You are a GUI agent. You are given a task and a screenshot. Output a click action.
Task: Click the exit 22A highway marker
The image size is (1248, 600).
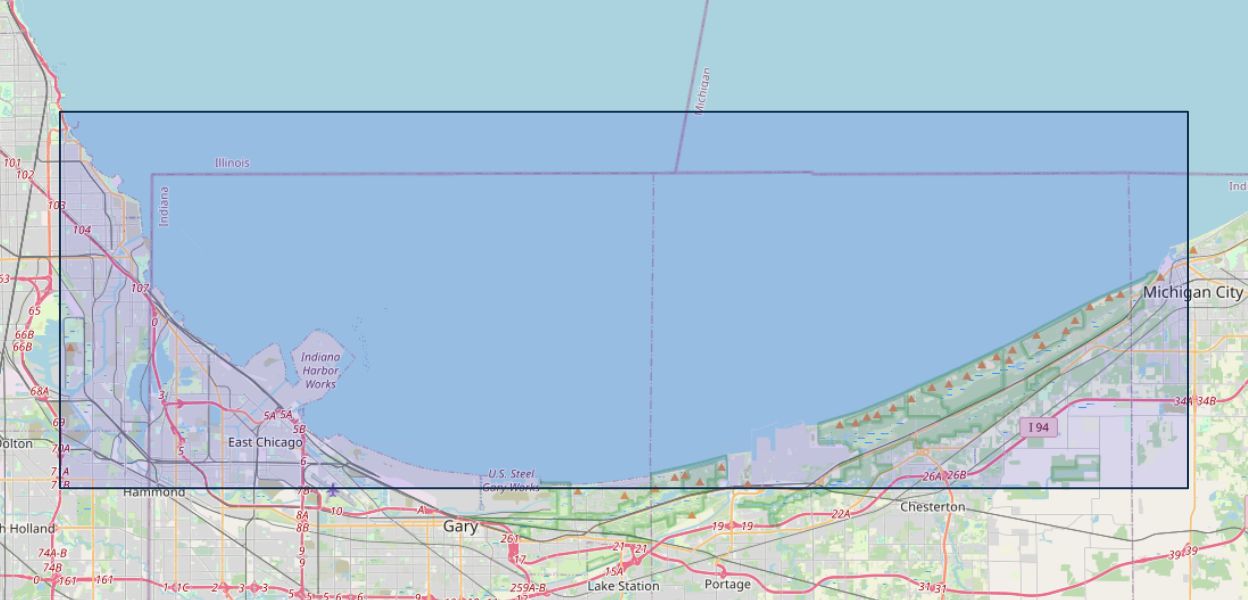pyautogui.click(x=840, y=514)
